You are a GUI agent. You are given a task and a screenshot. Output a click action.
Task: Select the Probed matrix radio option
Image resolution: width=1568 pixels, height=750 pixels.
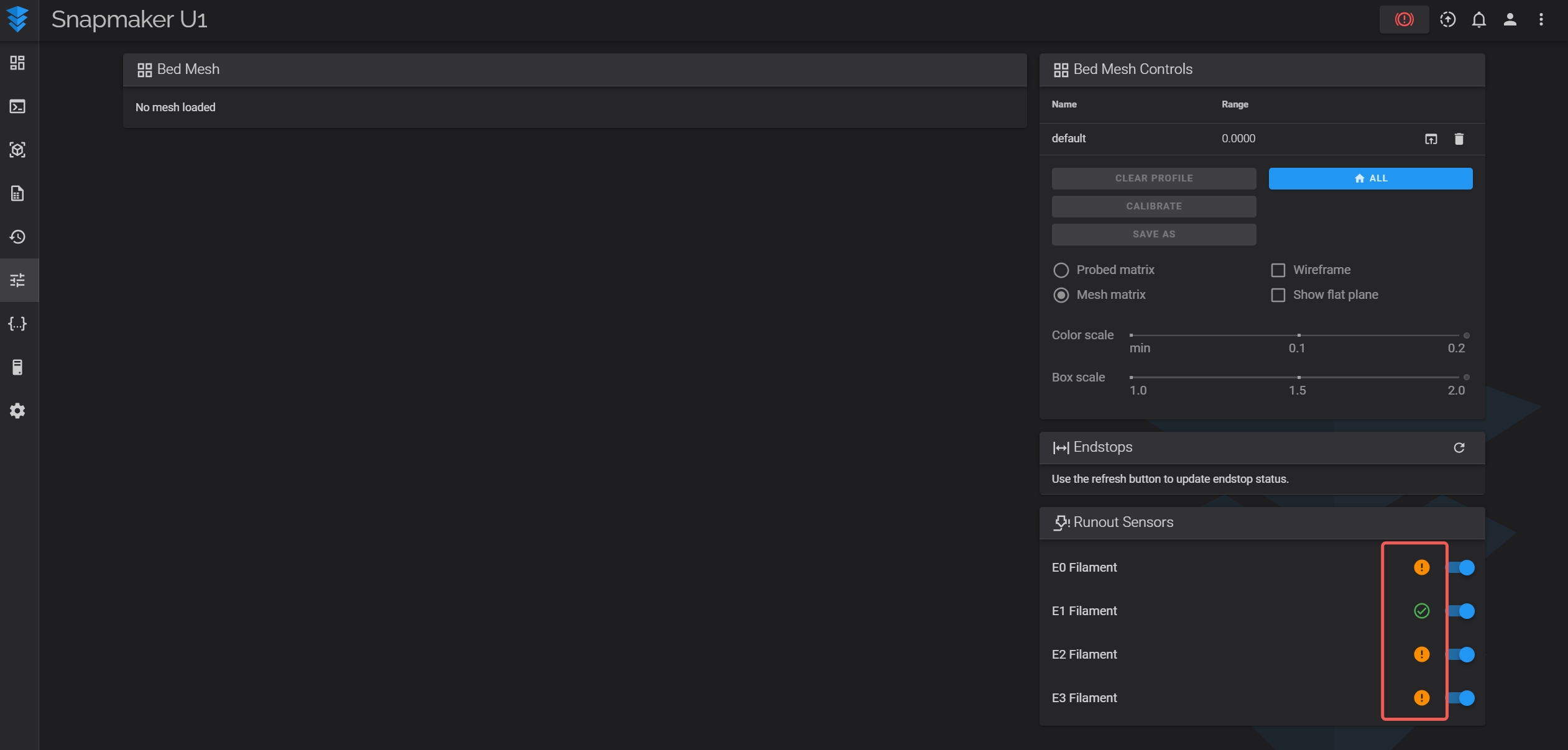point(1061,270)
